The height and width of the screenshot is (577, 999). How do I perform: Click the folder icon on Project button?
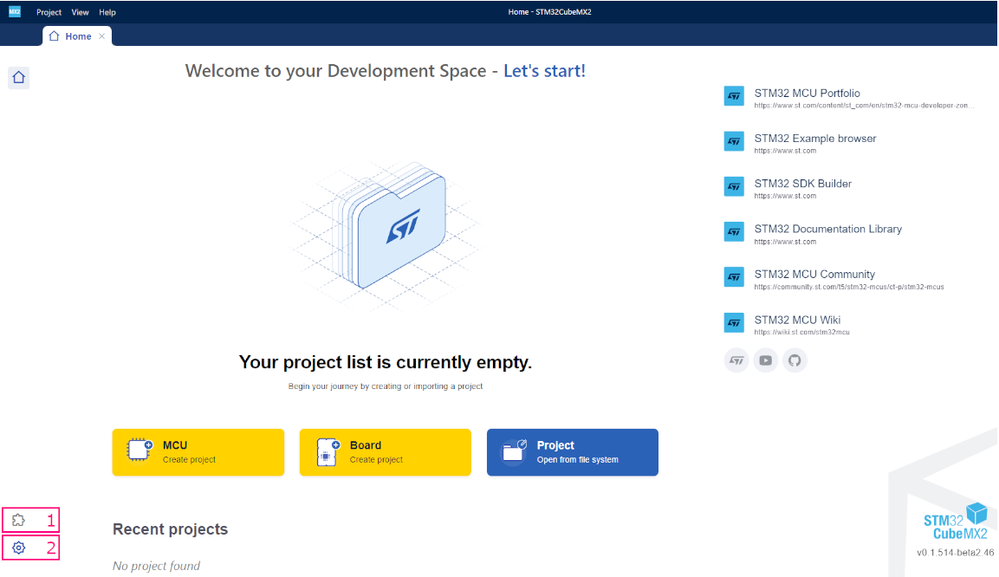point(514,451)
